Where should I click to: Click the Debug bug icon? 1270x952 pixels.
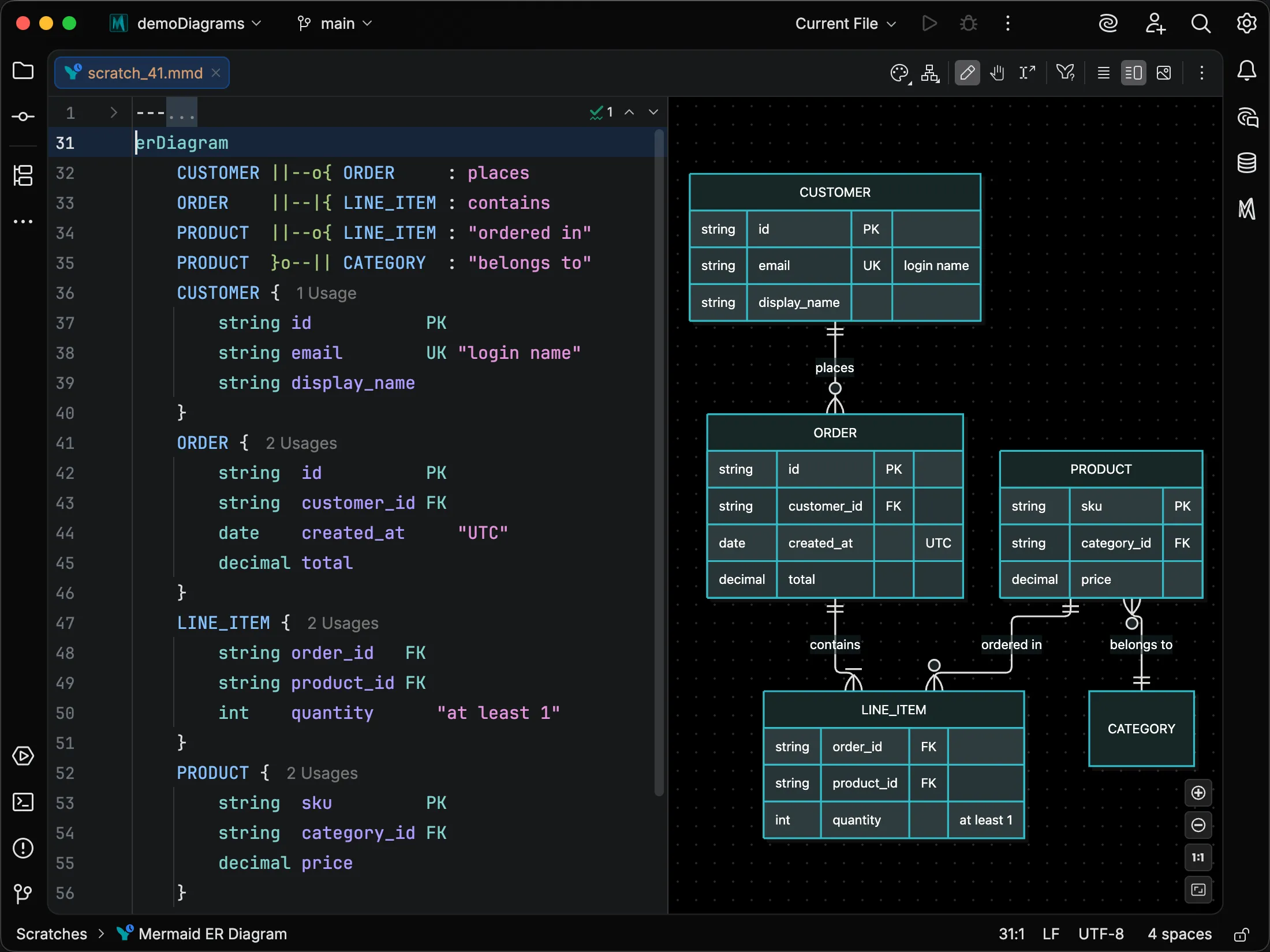click(969, 24)
